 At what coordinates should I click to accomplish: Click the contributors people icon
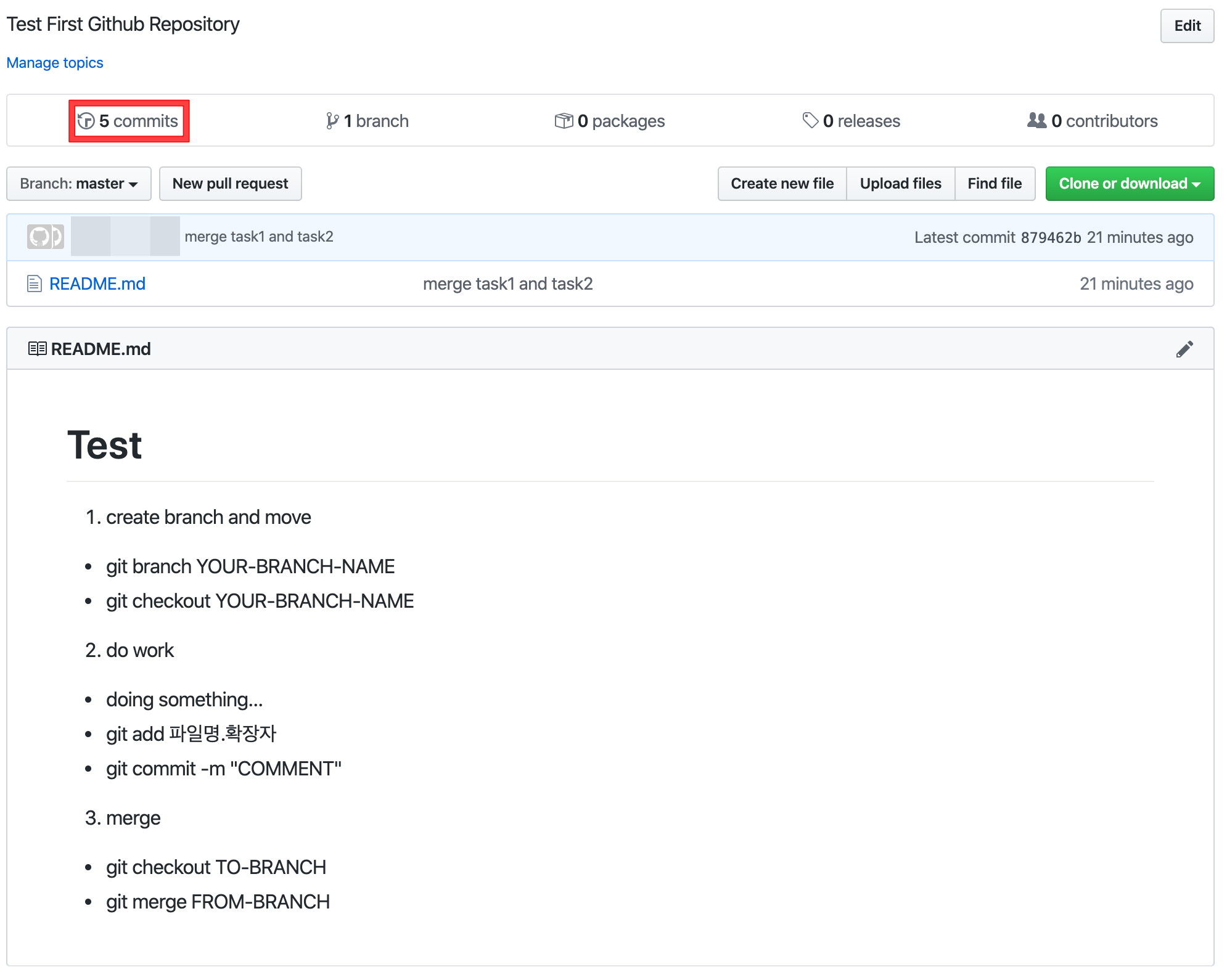1036,120
